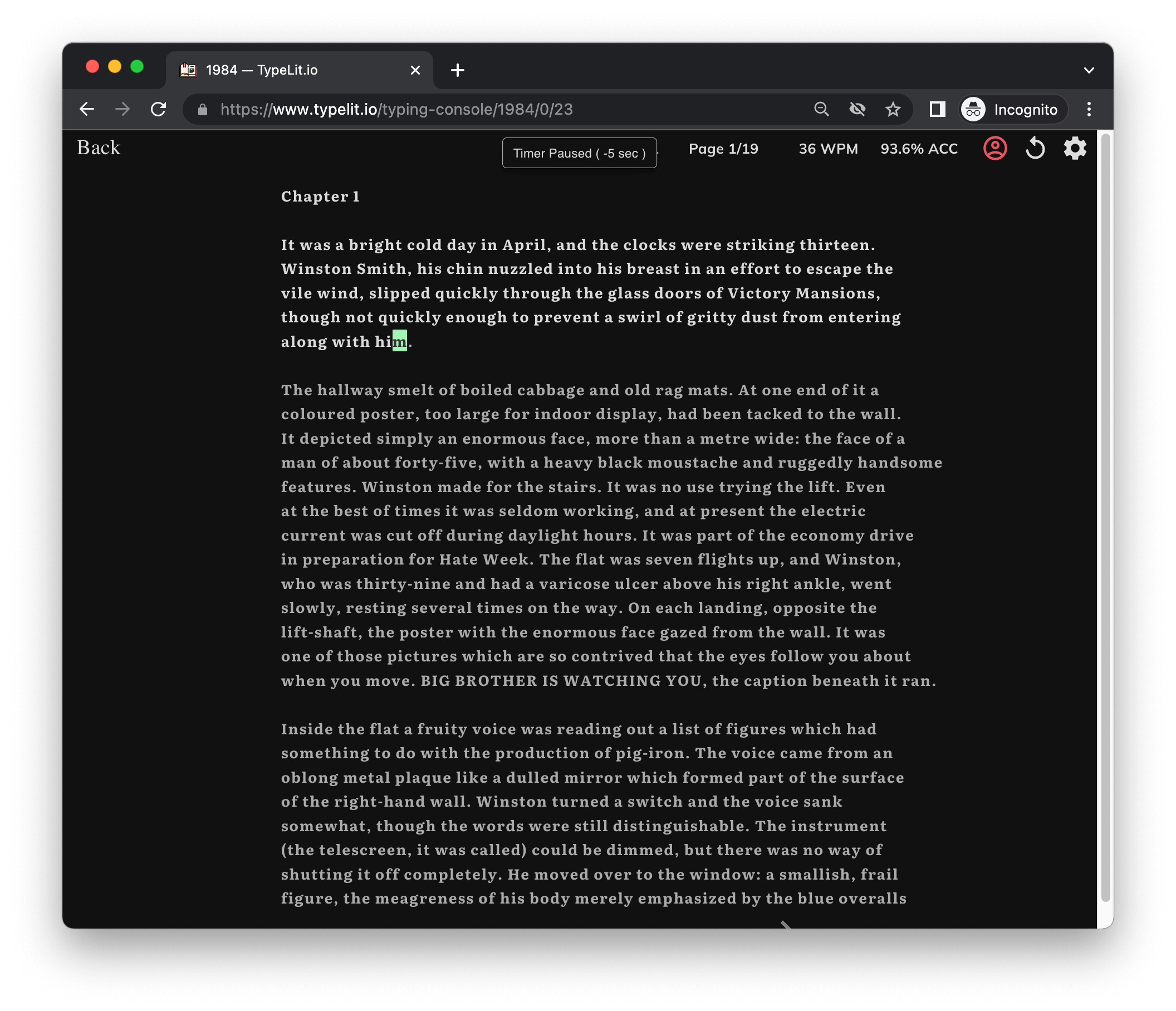Open the red user account icon
Viewport: 1176px width, 1011px height.
[994, 149]
